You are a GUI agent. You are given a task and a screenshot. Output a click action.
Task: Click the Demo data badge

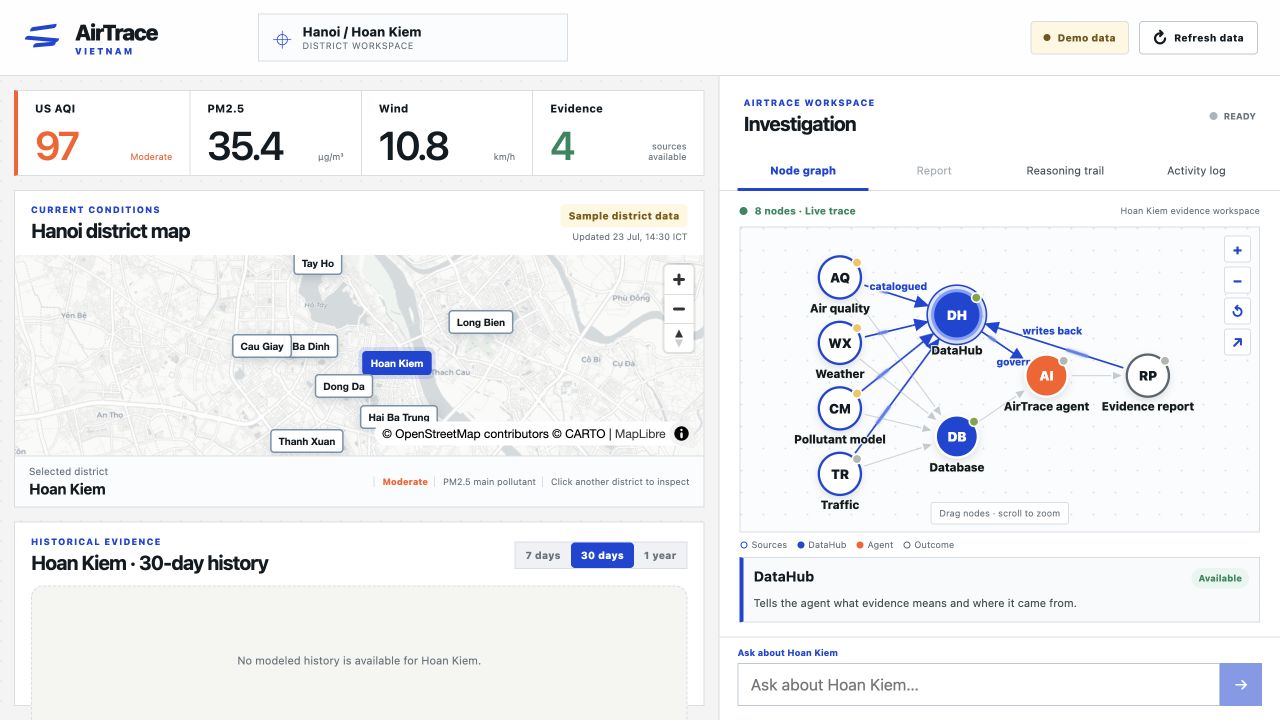pos(1080,38)
